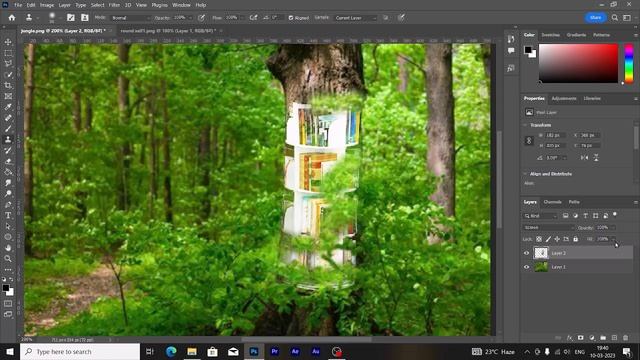The height and width of the screenshot is (360, 640).
Task: Click the hue slider strip
Action: pos(629,63)
